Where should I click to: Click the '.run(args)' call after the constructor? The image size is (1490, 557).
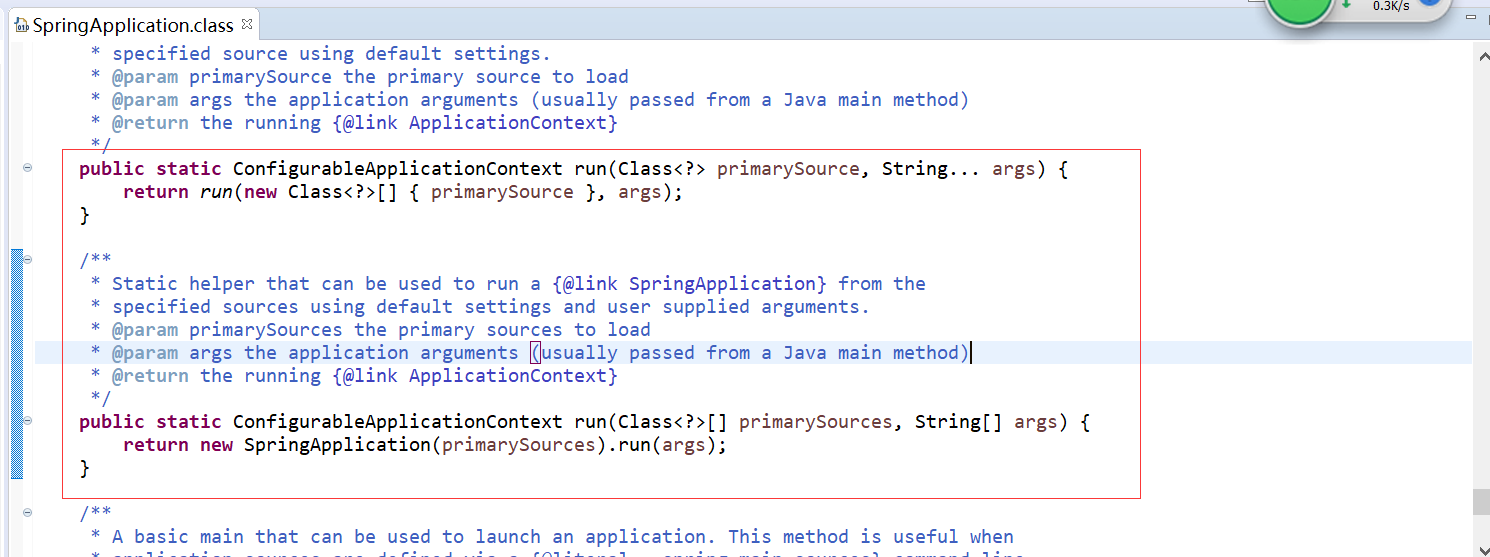(x=662, y=445)
